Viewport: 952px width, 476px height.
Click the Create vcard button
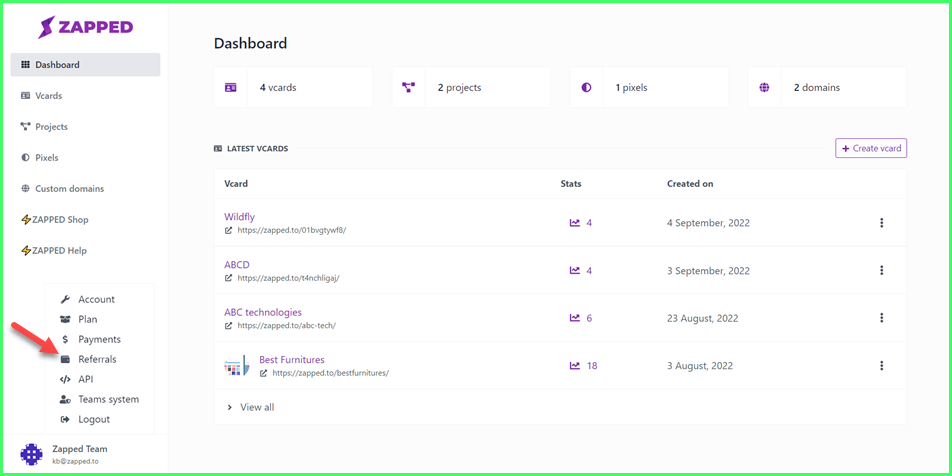(x=871, y=148)
